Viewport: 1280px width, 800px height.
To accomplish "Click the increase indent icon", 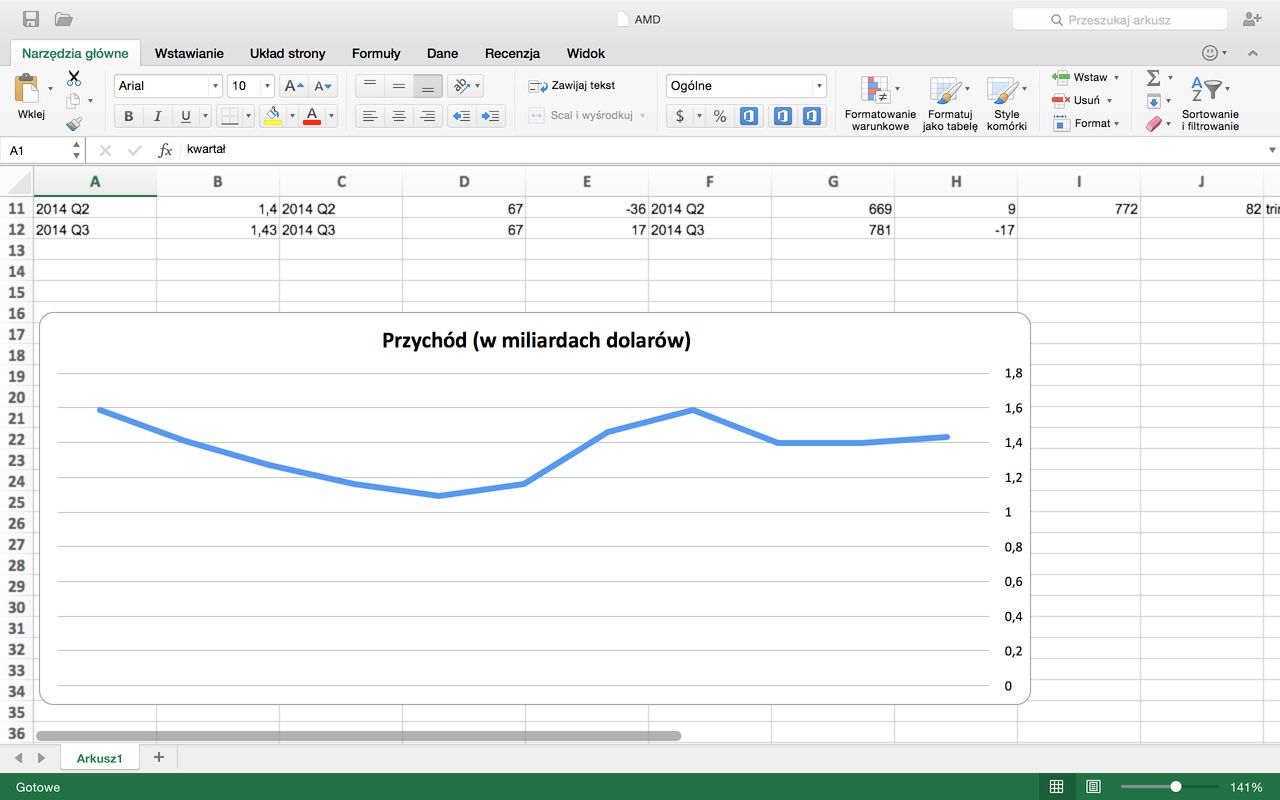I will (490, 116).
